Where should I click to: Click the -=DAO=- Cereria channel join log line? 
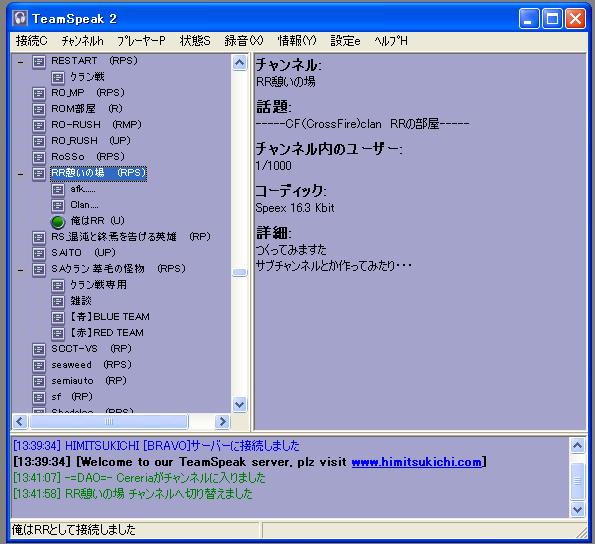click(139, 478)
